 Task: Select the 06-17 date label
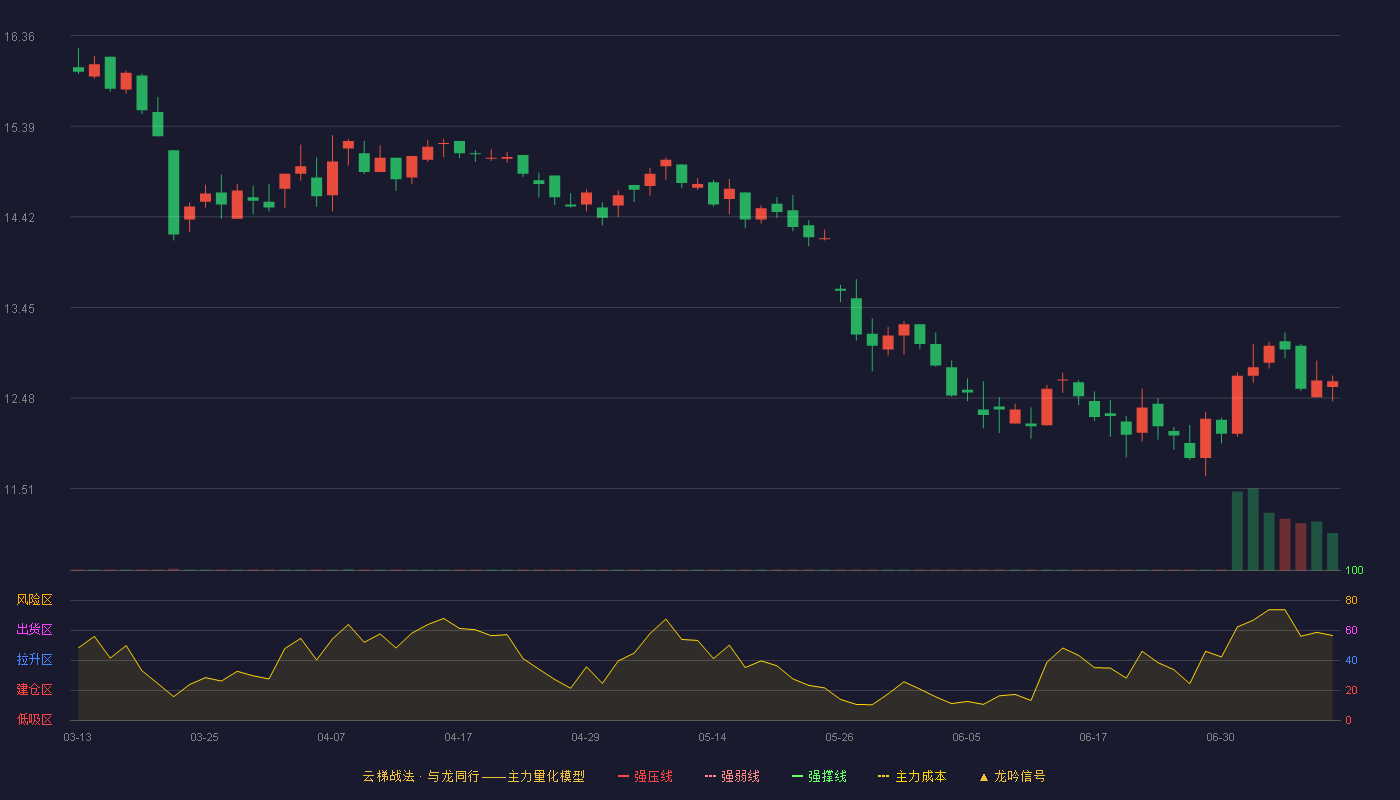(1093, 737)
